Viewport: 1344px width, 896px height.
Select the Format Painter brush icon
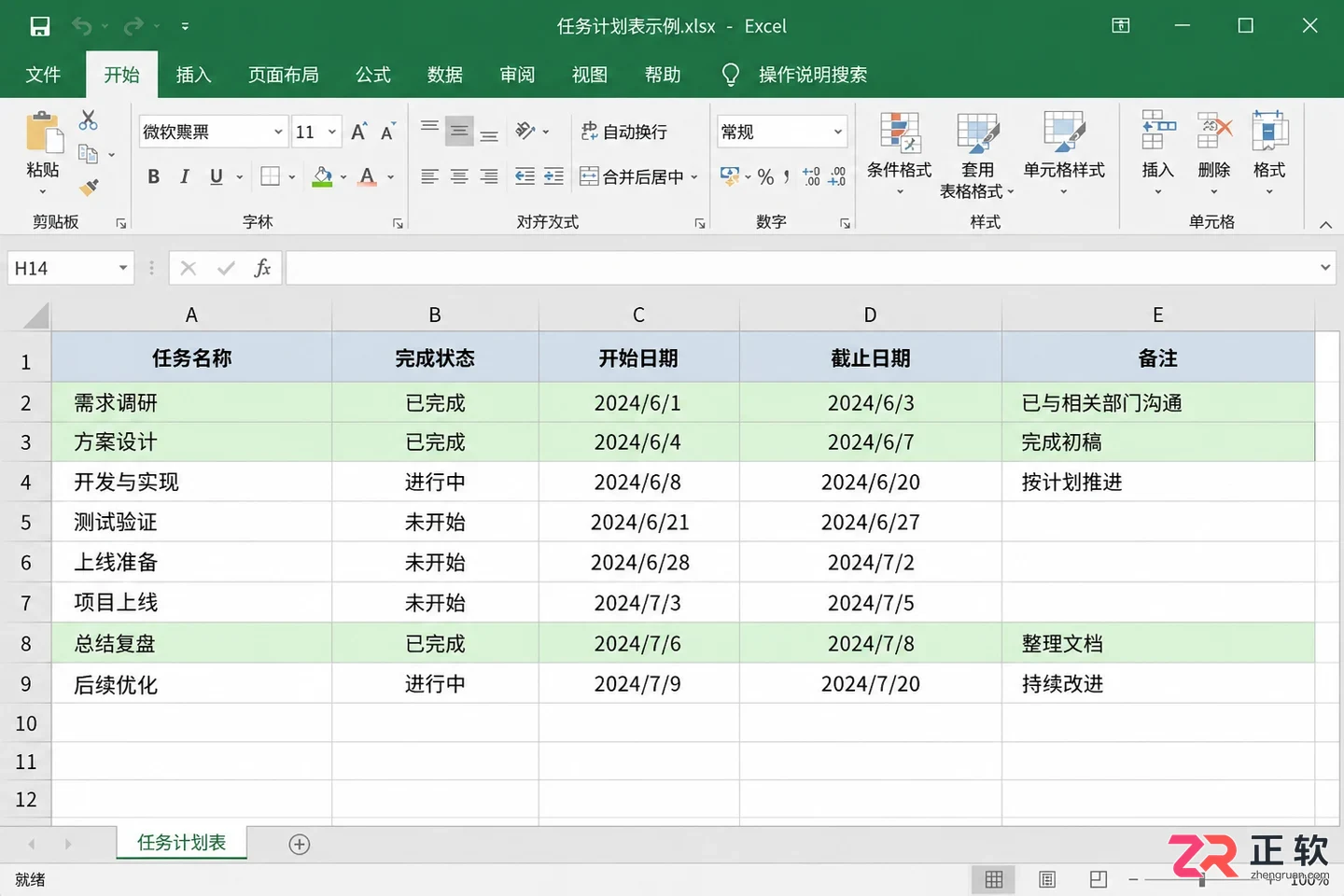pos(89,188)
